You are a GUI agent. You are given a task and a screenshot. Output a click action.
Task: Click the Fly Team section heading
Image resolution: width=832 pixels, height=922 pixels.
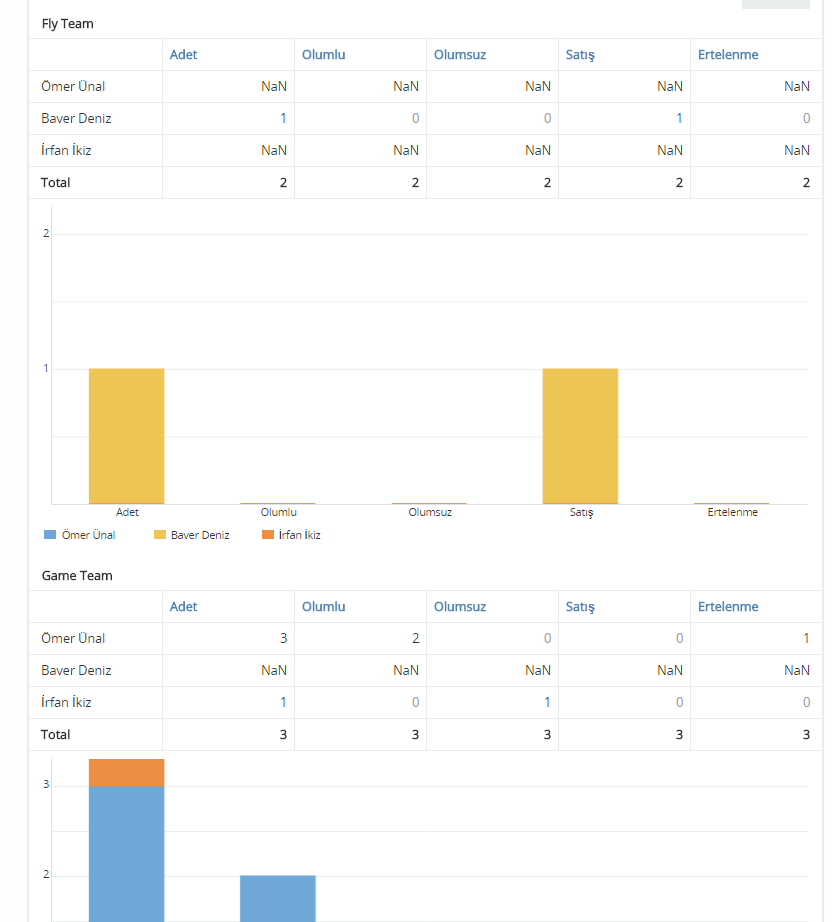pyautogui.click(x=68, y=24)
